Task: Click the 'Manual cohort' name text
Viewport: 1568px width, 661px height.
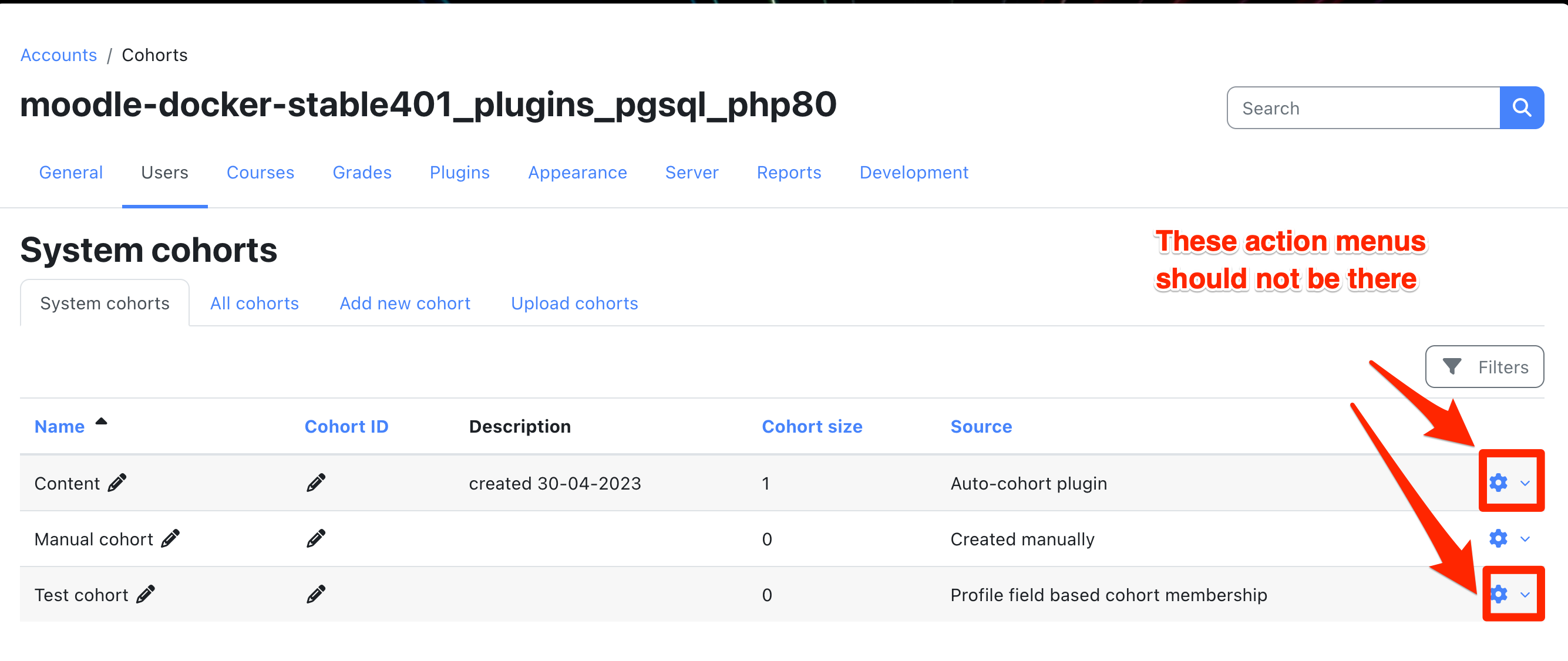Action: (94, 539)
